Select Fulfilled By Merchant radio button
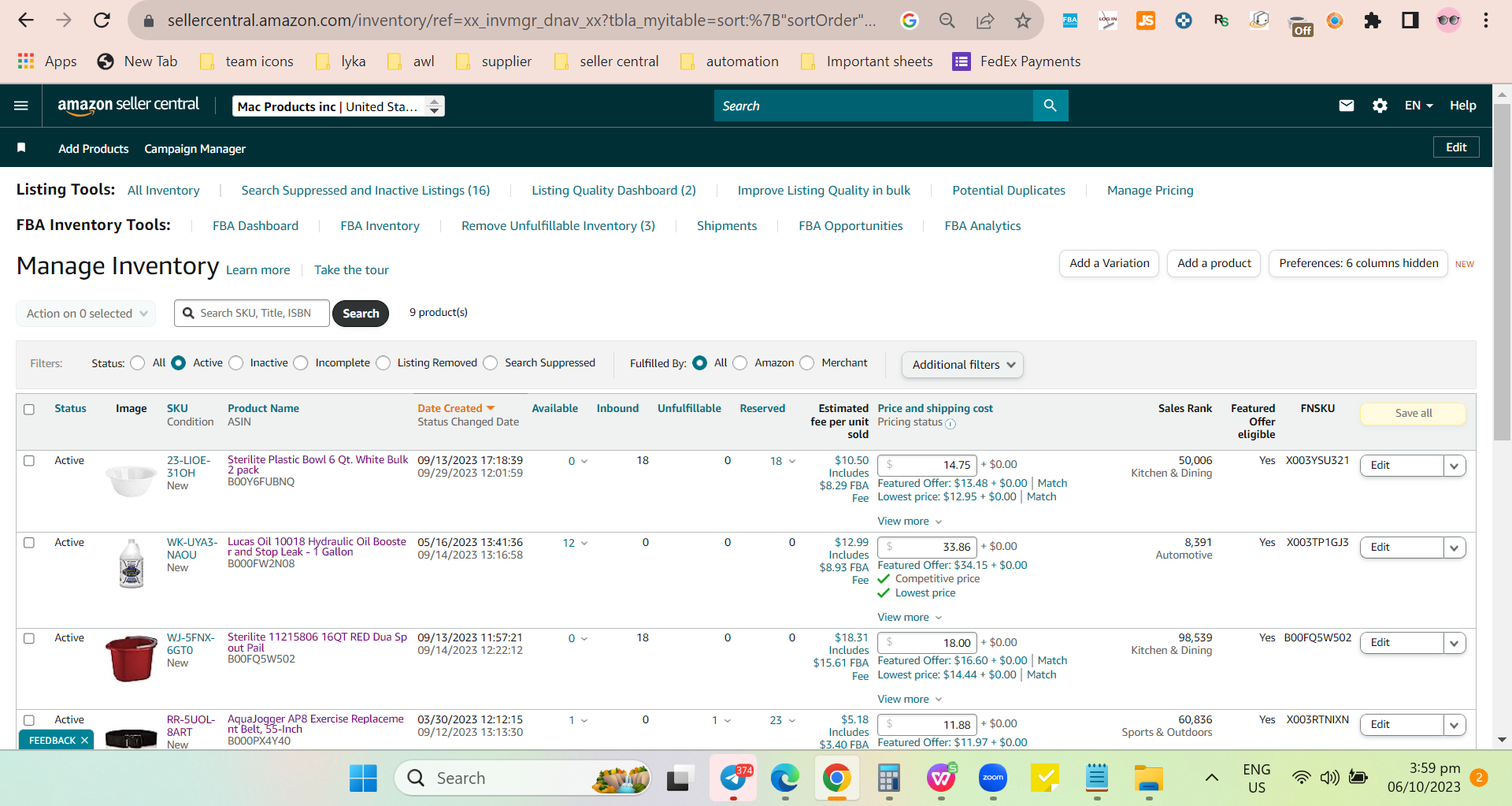Image resolution: width=1512 pixels, height=806 pixels. [x=807, y=363]
